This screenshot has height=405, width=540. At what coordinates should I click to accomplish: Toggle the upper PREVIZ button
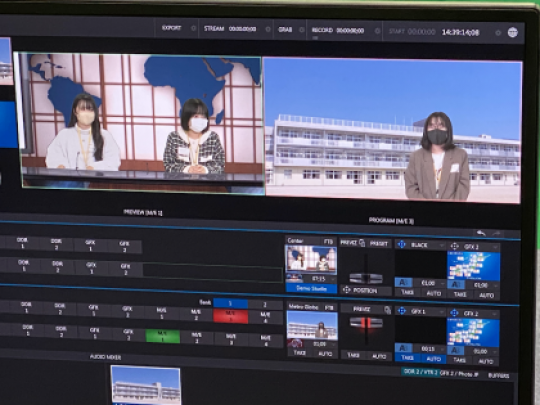(349, 242)
